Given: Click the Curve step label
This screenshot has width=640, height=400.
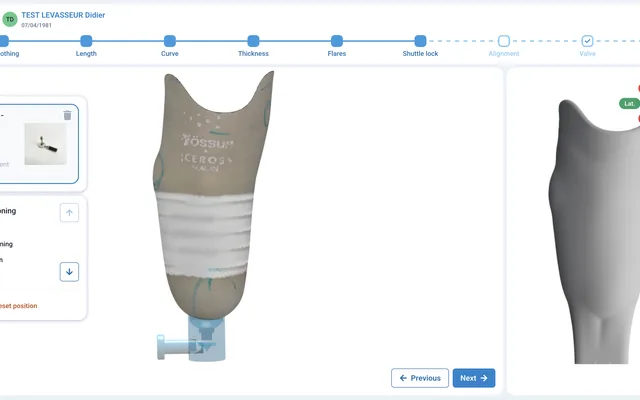Looking at the screenshot, I should click(x=170, y=53).
